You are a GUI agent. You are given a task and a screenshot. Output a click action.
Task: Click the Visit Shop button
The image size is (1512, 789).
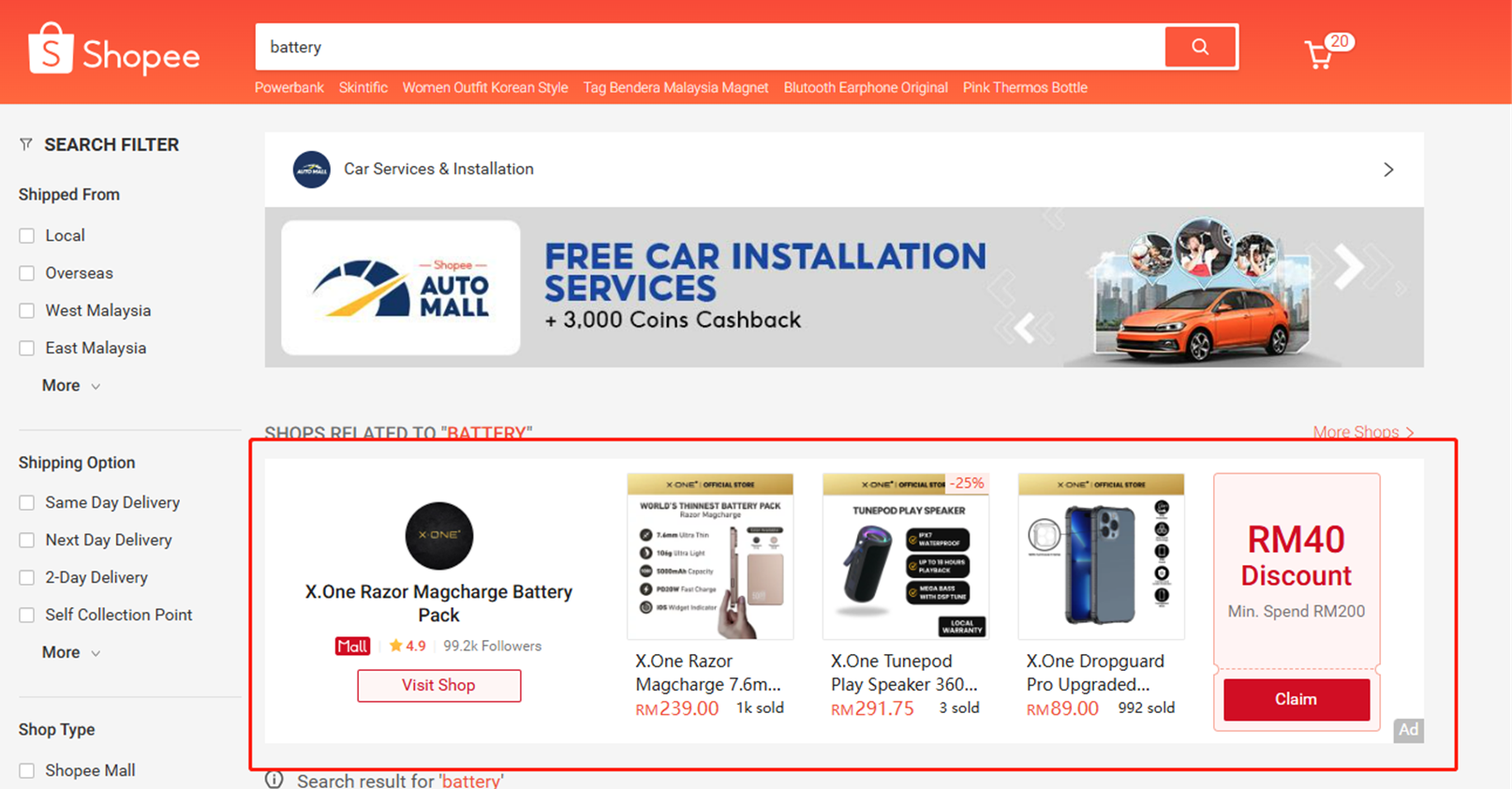click(438, 685)
